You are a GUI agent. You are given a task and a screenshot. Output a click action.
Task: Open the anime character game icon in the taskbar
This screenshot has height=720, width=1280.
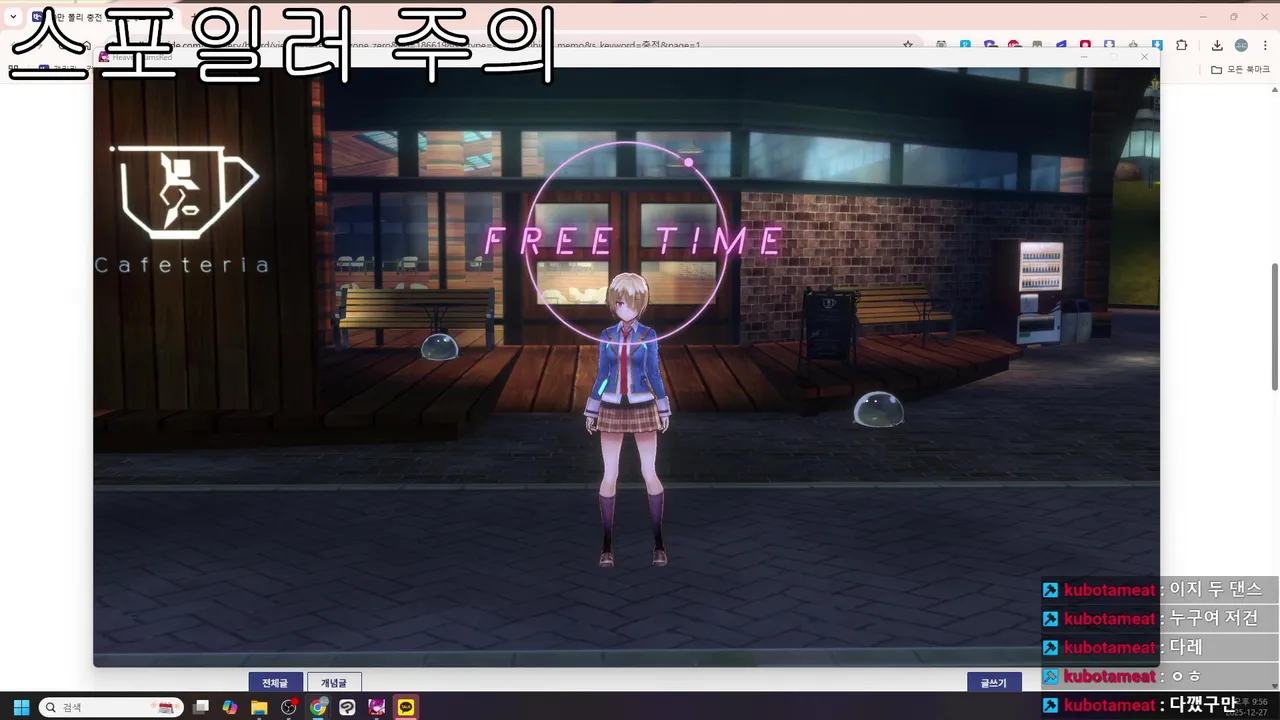point(377,707)
